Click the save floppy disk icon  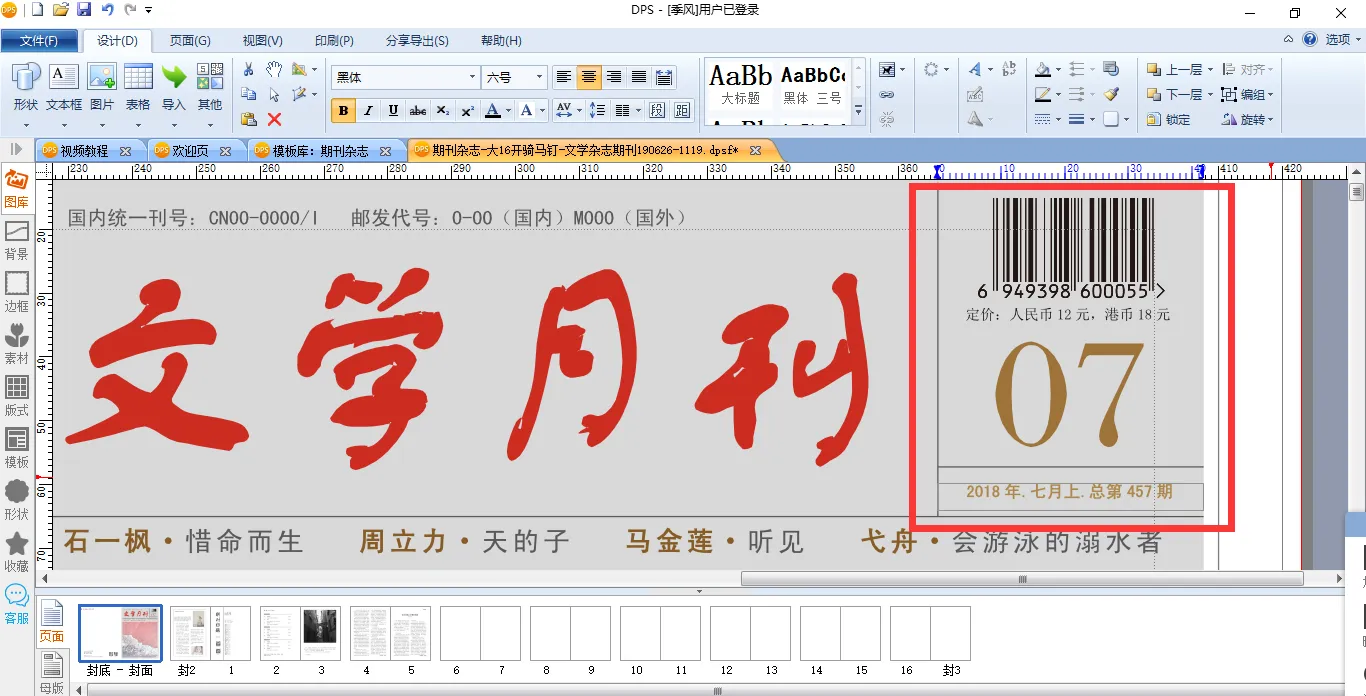pyautogui.click(x=84, y=10)
